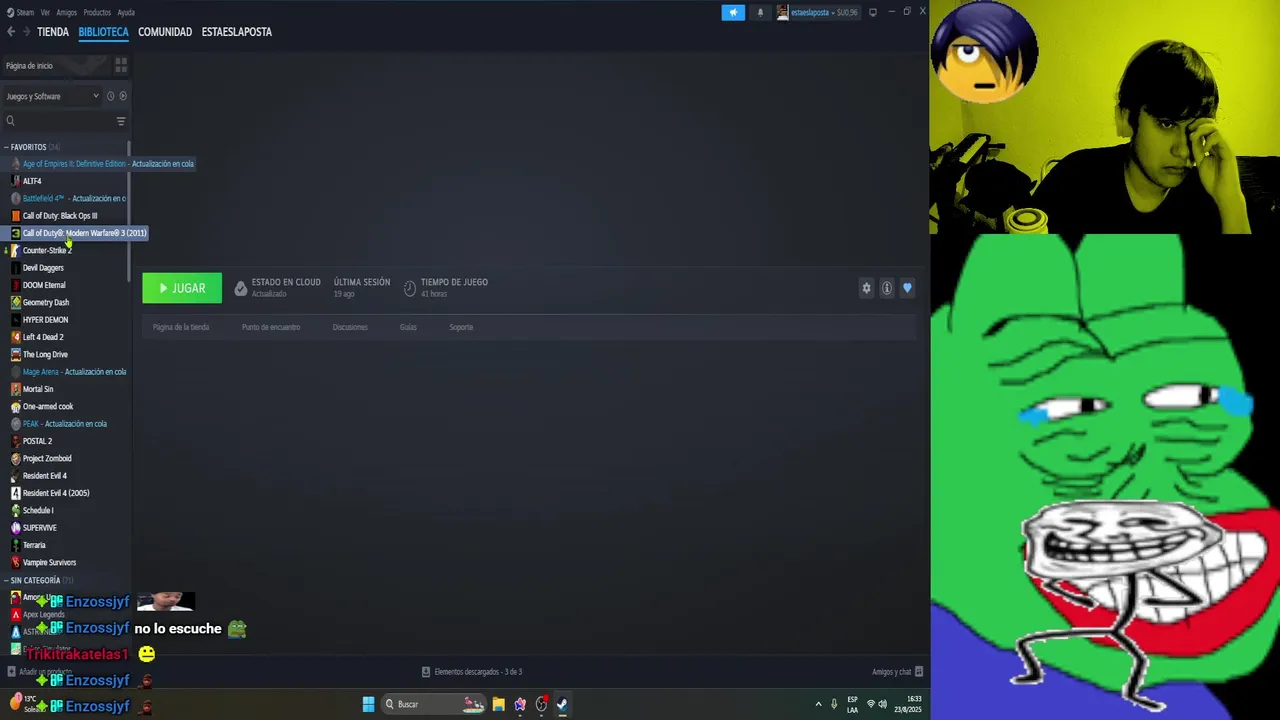
Task: Toggle favorite heart for this game
Action: 907,288
